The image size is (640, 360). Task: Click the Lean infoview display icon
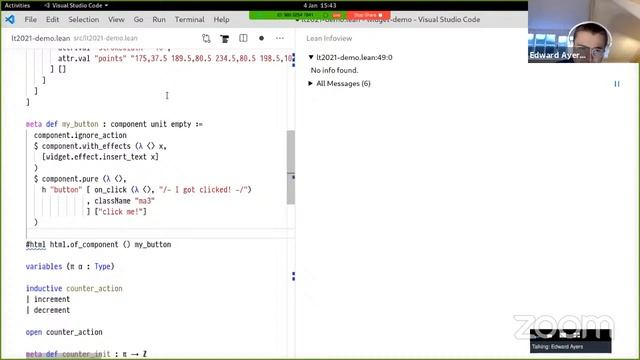pyautogui.click(x=224, y=38)
